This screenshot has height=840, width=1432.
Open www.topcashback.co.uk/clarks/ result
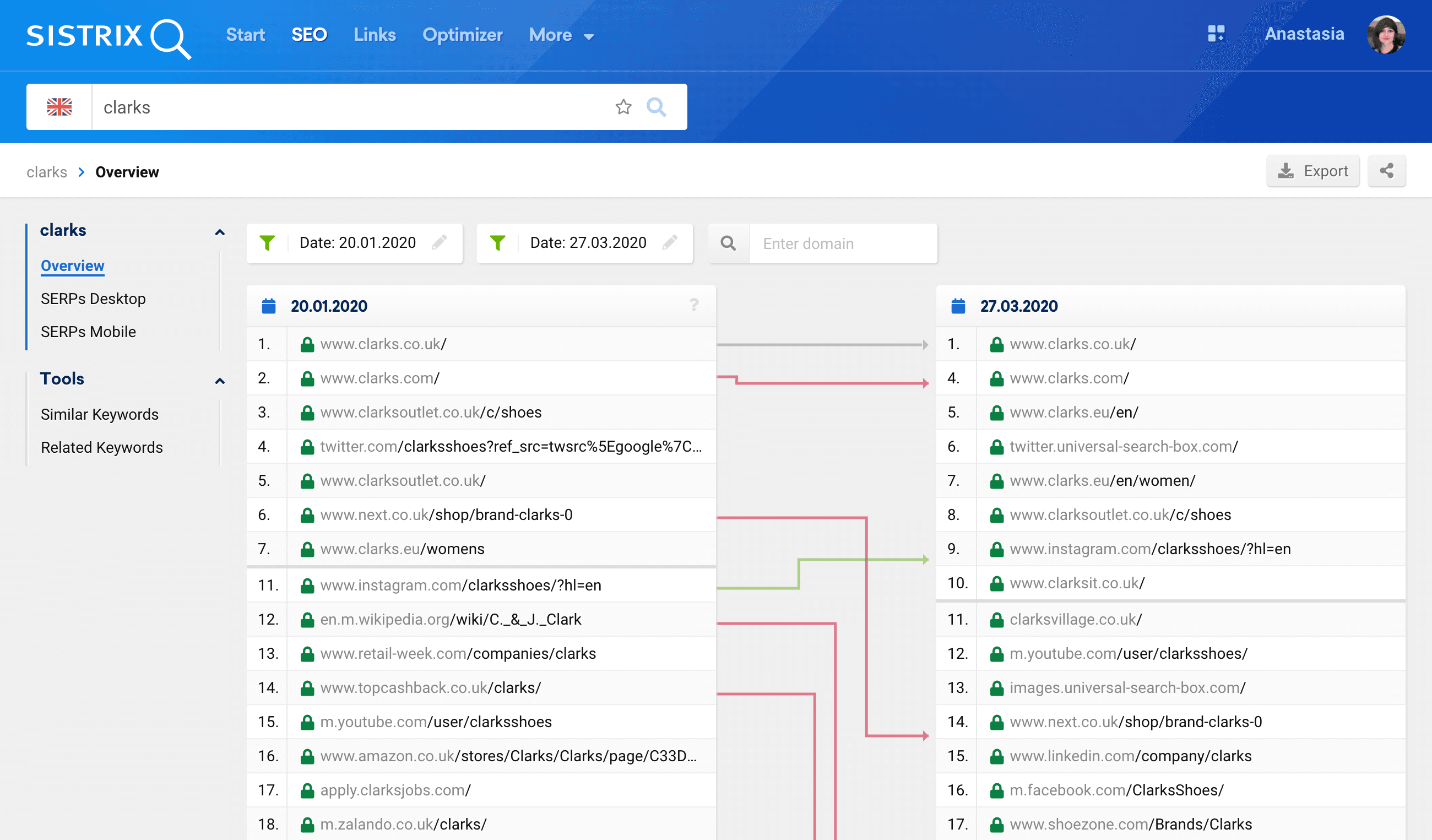(x=430, y=687)
